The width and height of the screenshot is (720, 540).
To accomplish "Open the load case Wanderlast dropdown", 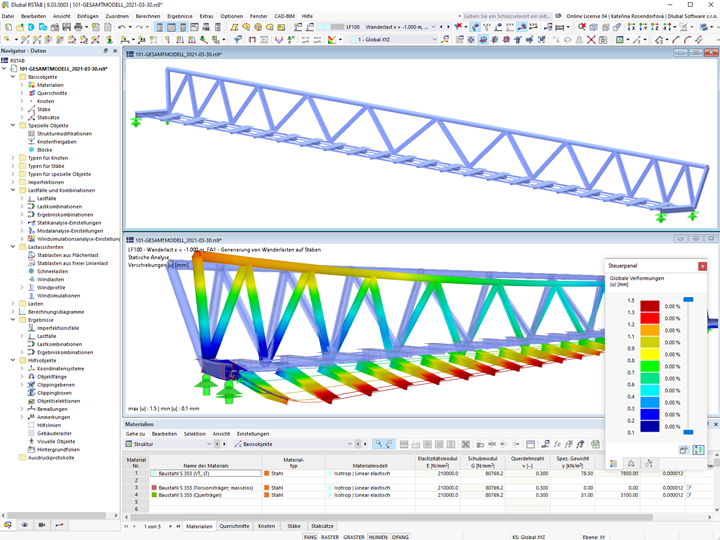I will [x=433, y=27].
